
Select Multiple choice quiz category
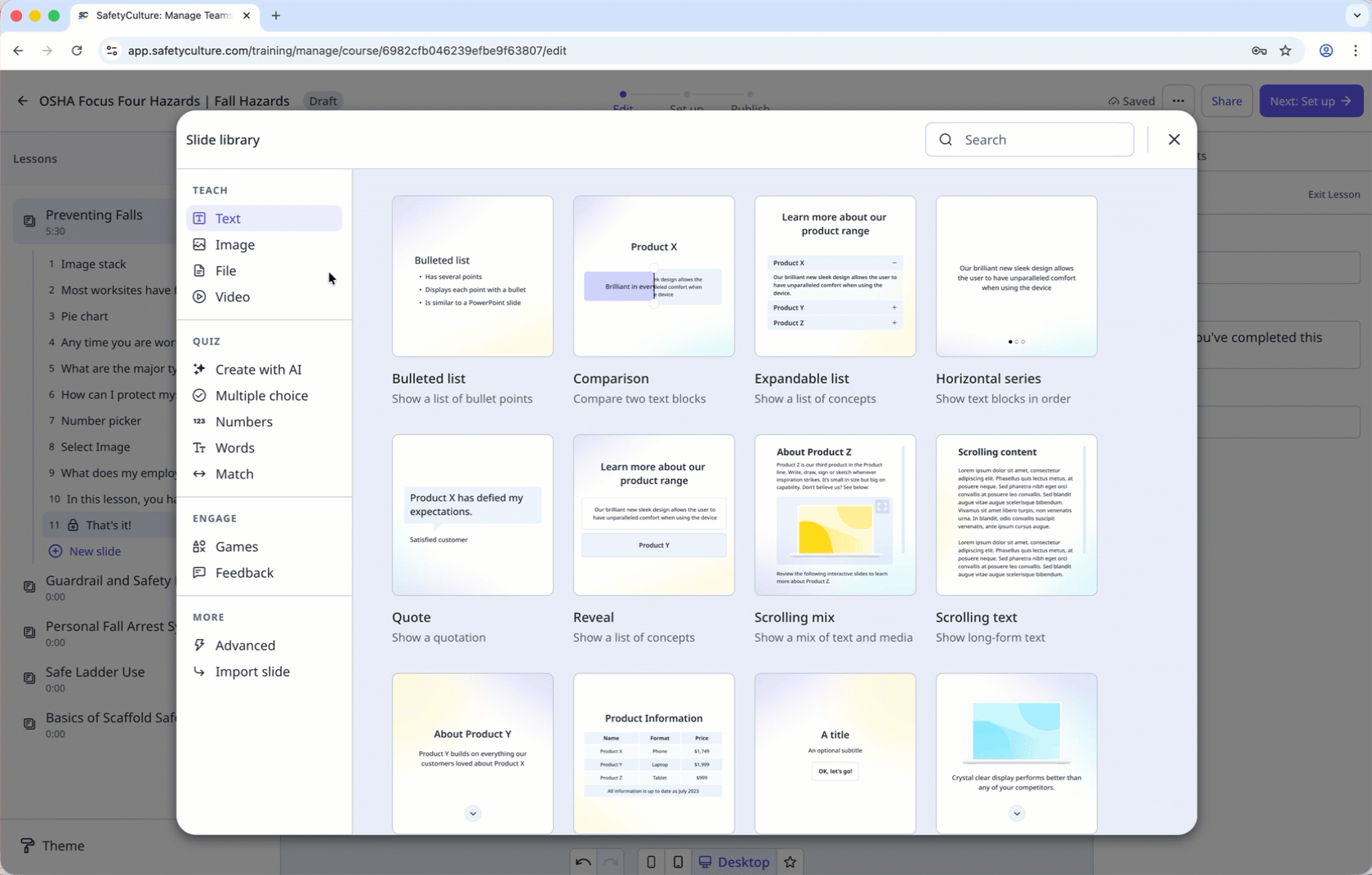264,395
